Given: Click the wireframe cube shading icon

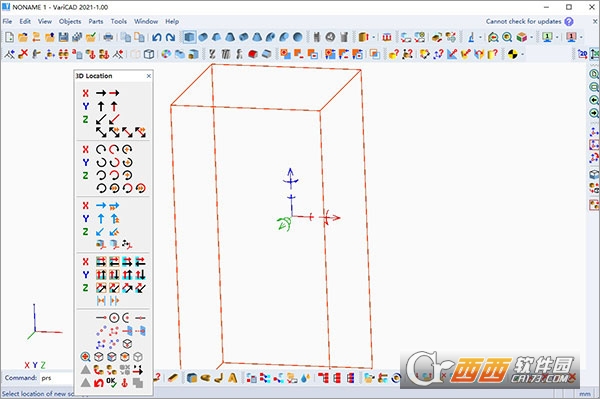Looking at the screenshot, I should pyautogui.click(x=149, y=54).
